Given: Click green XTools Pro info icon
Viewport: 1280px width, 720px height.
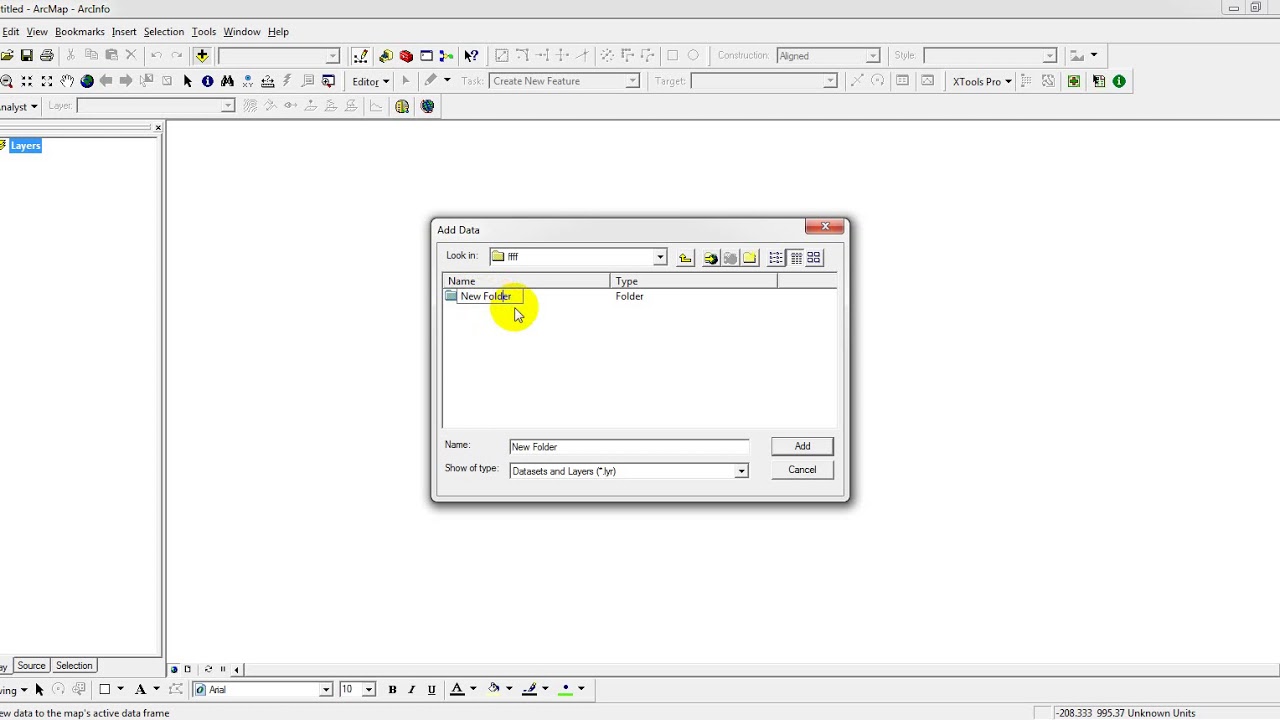Looking at the screenshot, I should (x=1119, y=81).
